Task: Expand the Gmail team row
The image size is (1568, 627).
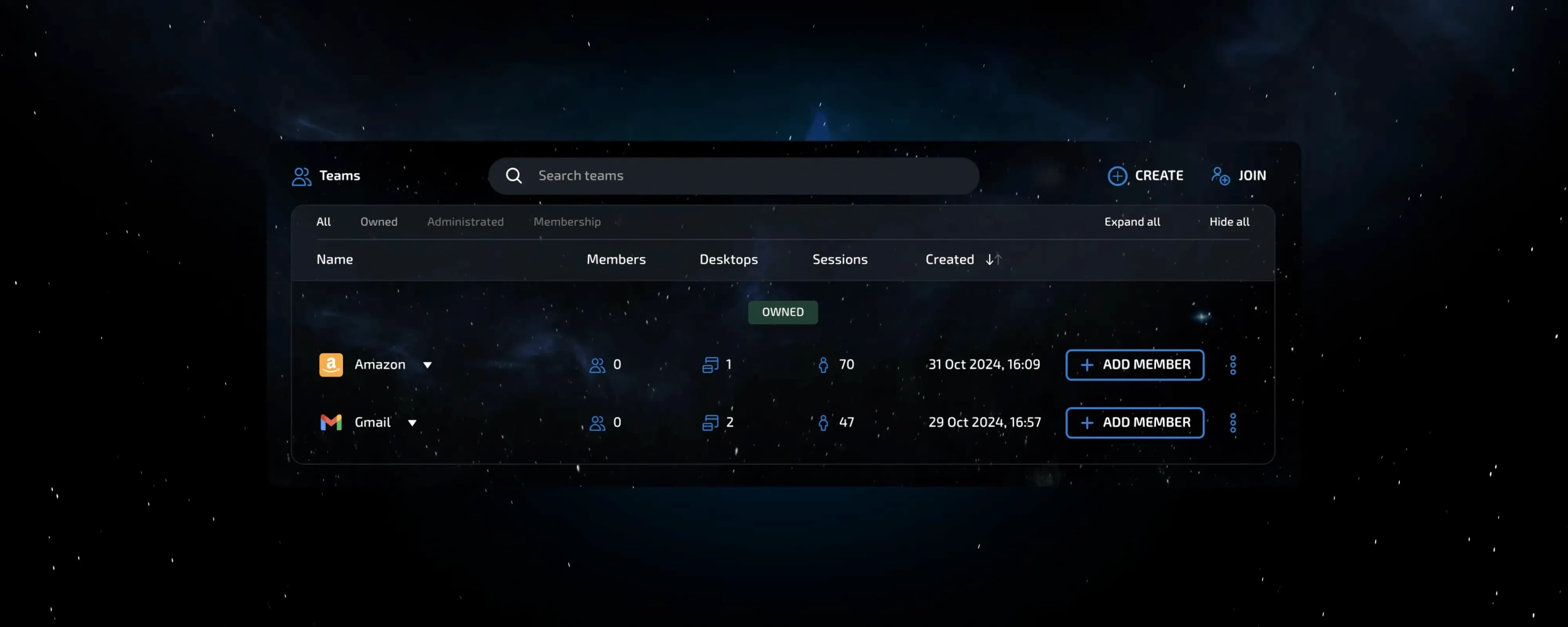Action: pos(412,423)
